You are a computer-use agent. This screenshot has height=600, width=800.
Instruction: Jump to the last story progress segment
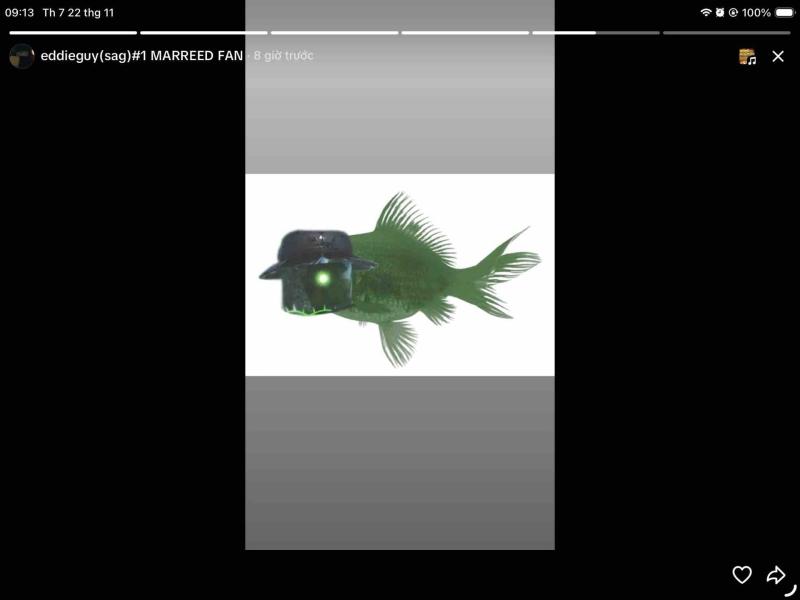(727, 32)
